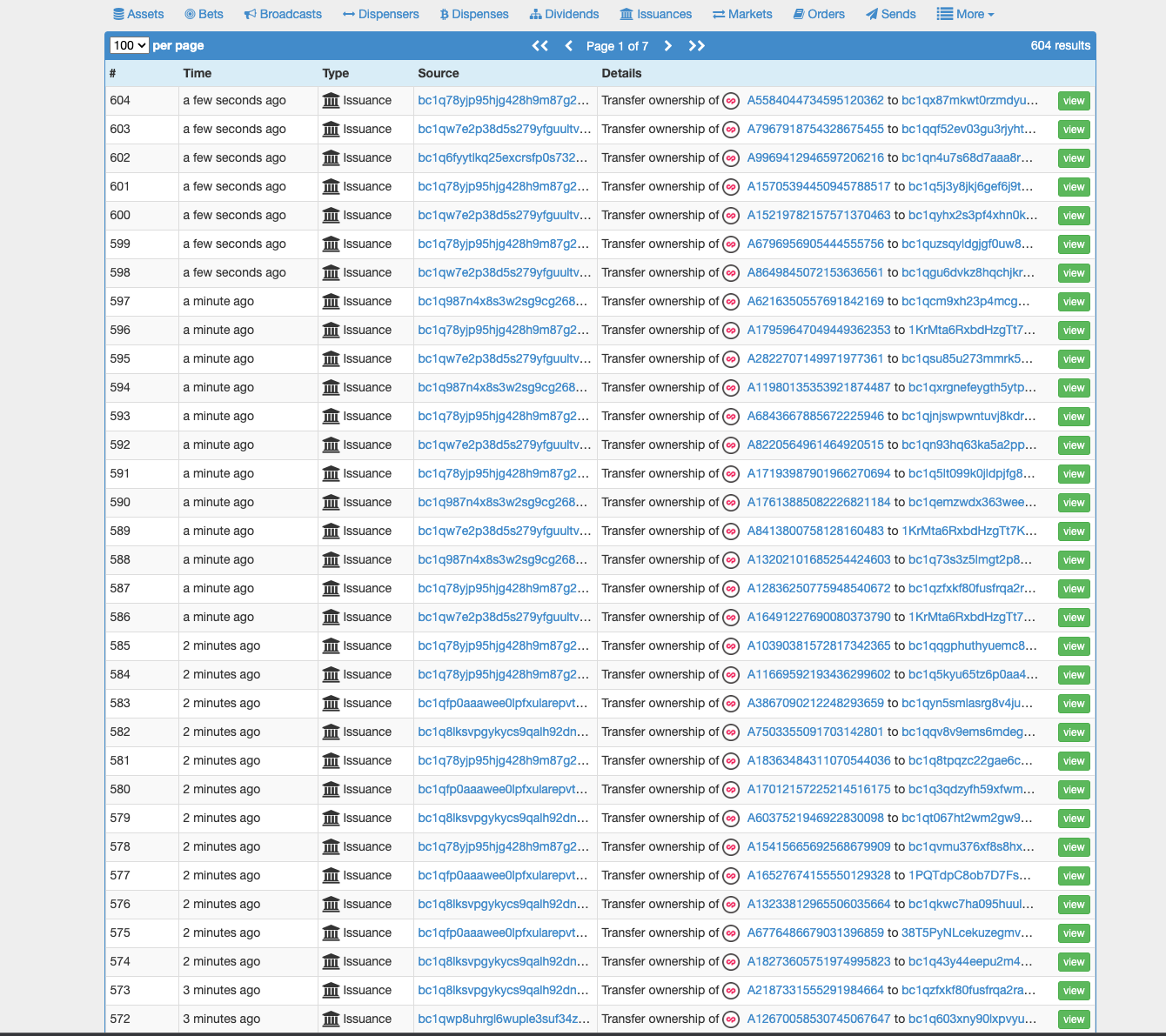
Task: Click view button for row 583
Action: [1074, 704]
